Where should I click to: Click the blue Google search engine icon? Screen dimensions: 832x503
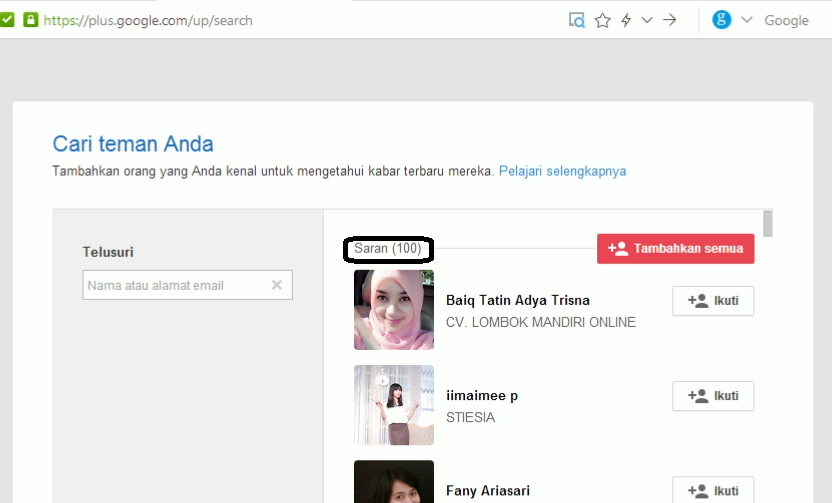721,20
